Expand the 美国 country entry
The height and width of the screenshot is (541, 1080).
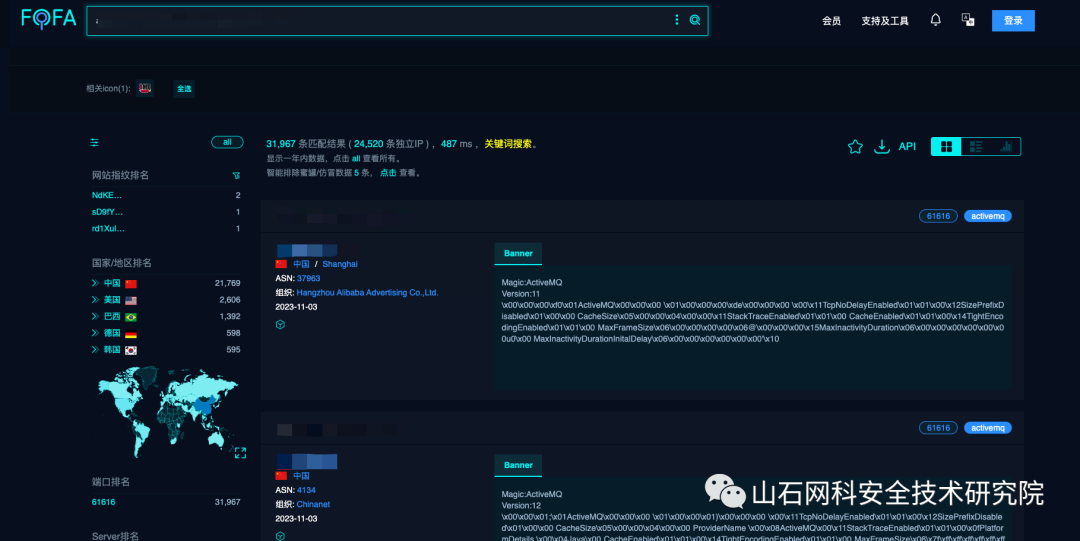click(x=95, y=300)
